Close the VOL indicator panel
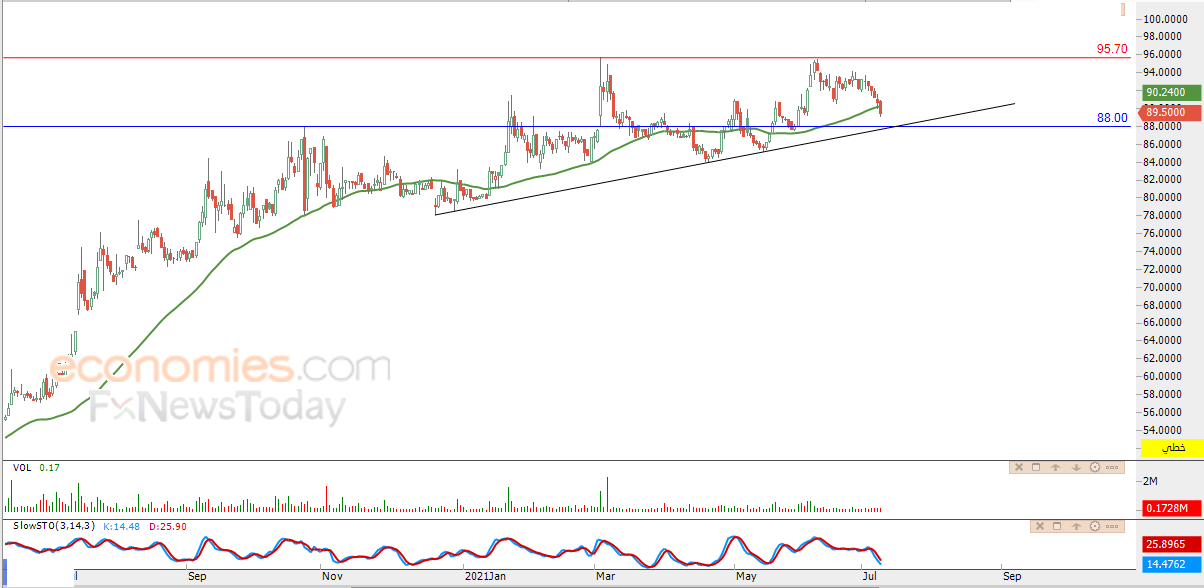 coord(1019,467)
